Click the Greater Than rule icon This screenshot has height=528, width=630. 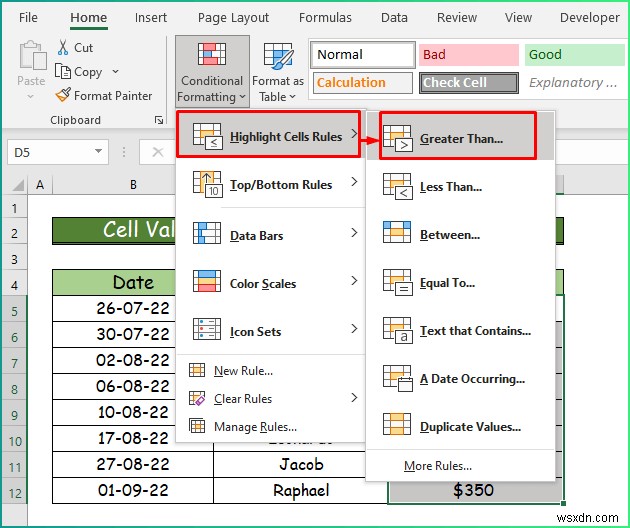click(x=397, y=138)
